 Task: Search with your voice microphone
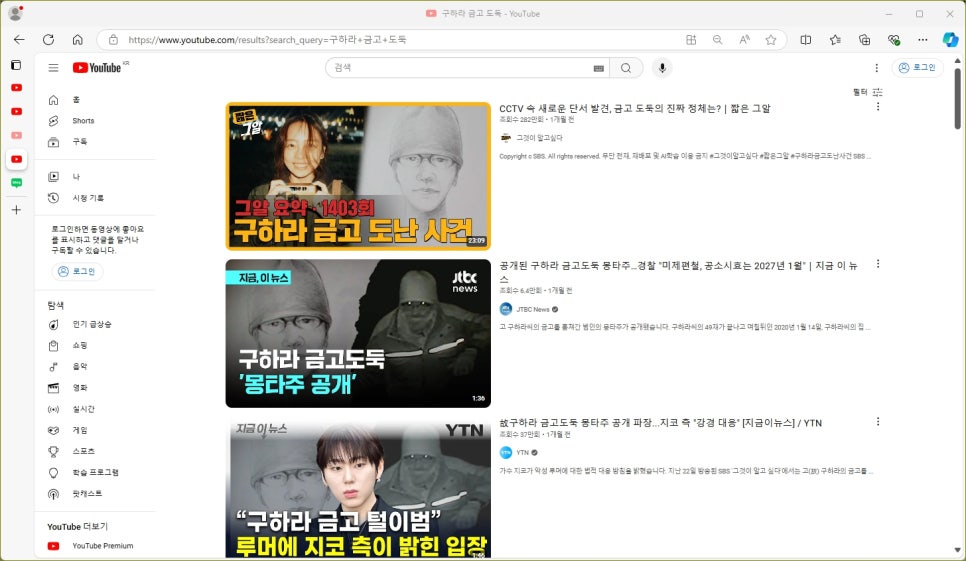tap(662, 68)
